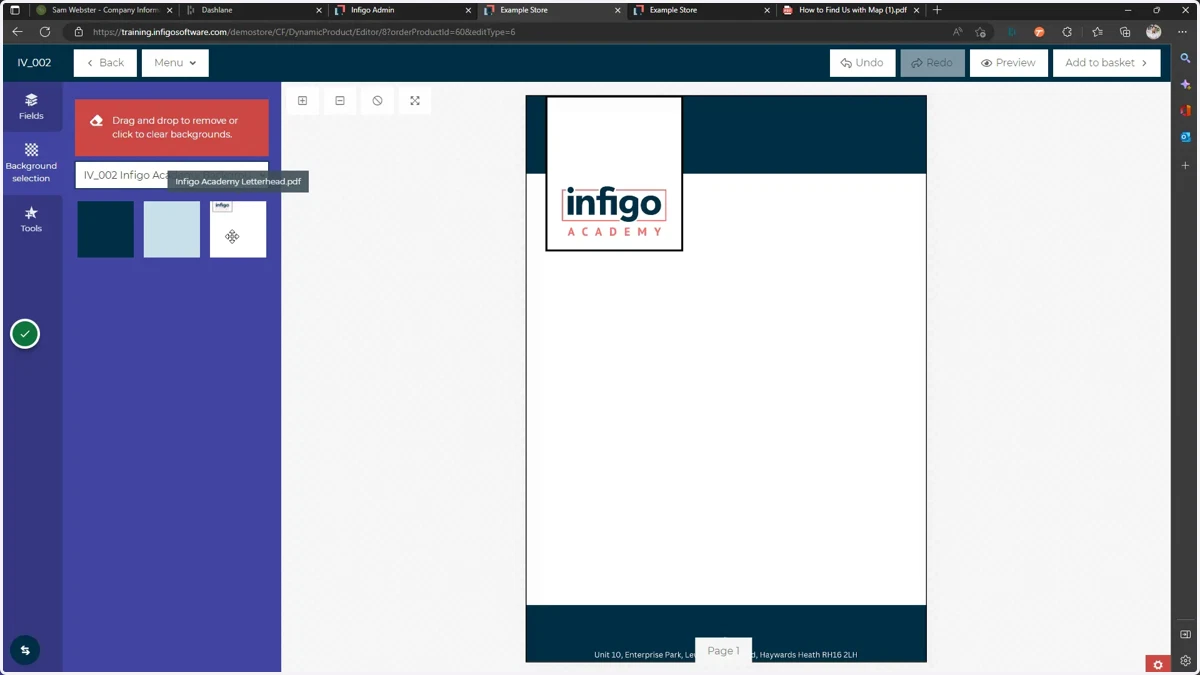This screenshot has height=675, width=1200.
Task: Open the Copilot sparkle sidebar icon
Action: coord(1185,85)
